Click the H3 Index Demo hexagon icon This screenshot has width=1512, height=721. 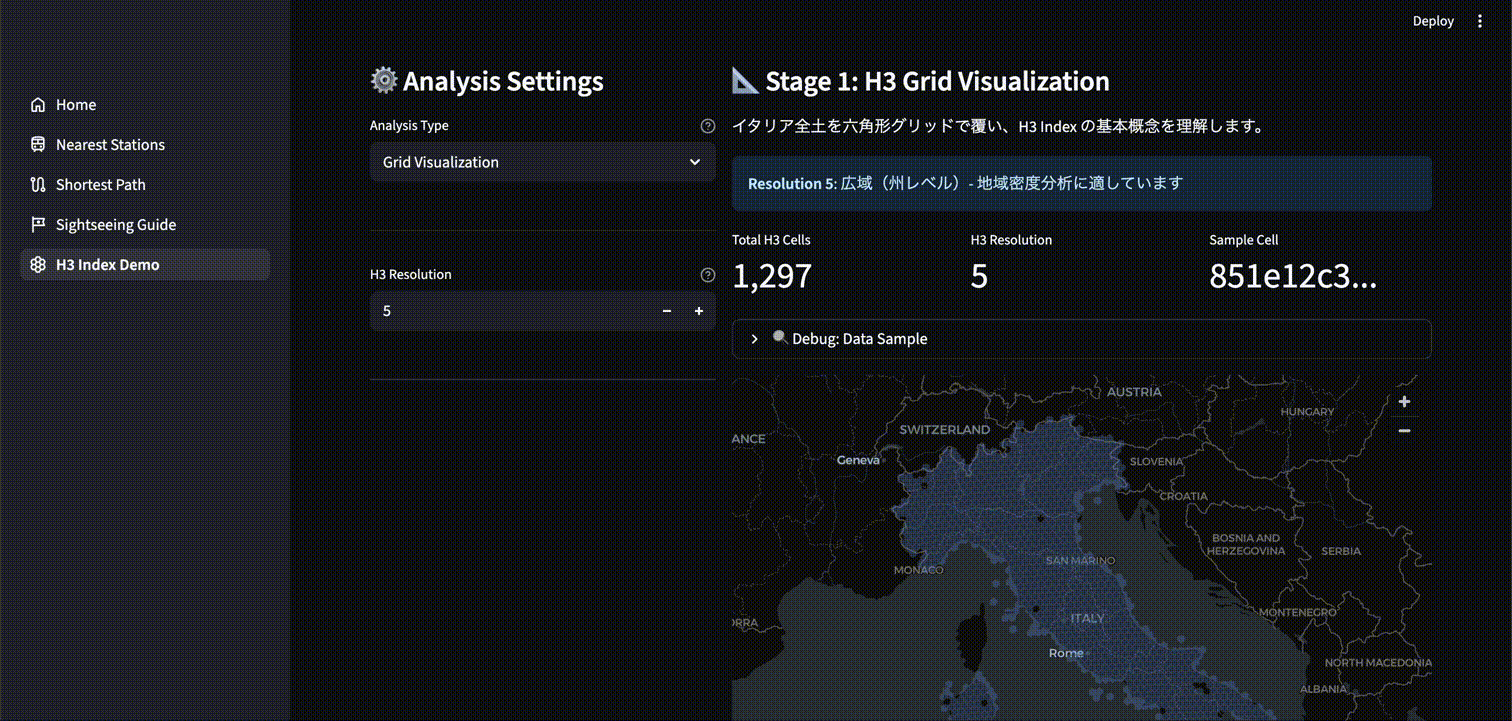[x=38, y=265]
